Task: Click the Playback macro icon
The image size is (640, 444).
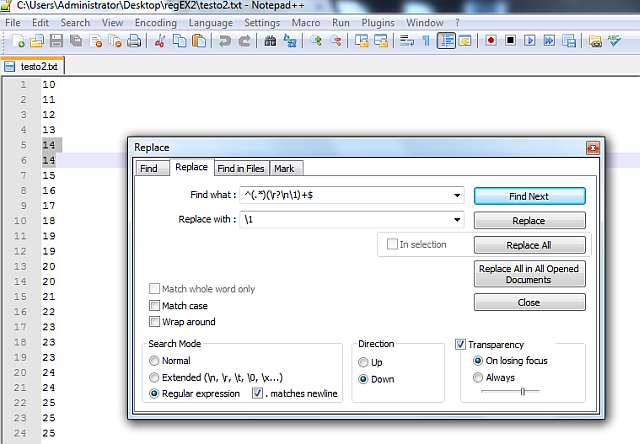Action: (x=530, y=41)
